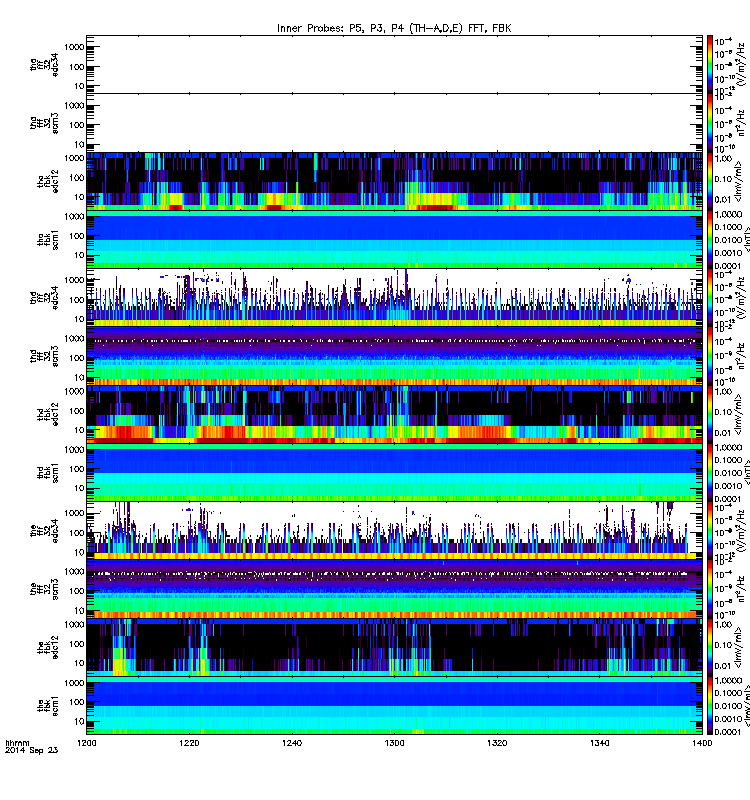Click the 'thd fbk edc12' panel label

(x=48, y=414)
